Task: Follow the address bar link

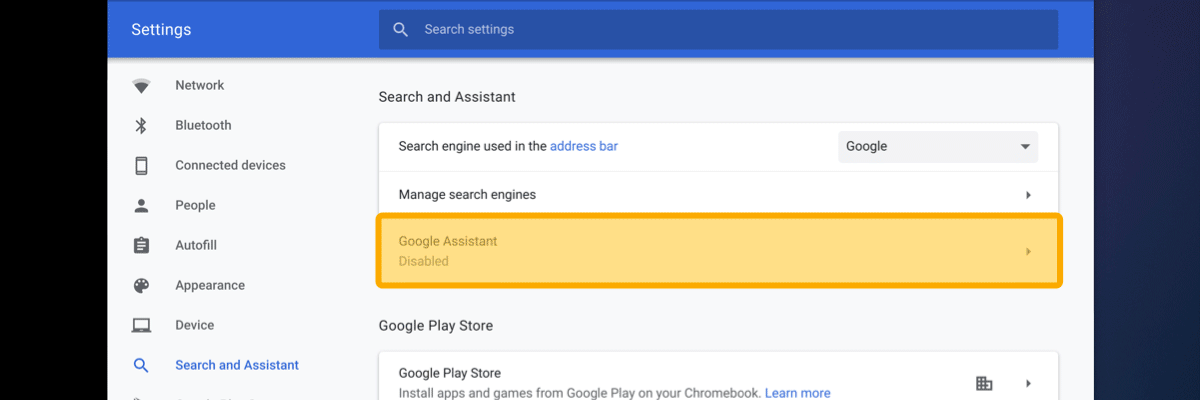Action: tap(584, 146)
